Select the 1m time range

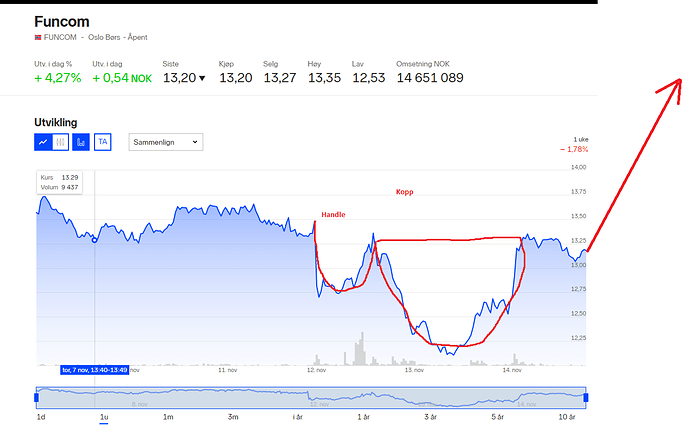coord(168,417)
